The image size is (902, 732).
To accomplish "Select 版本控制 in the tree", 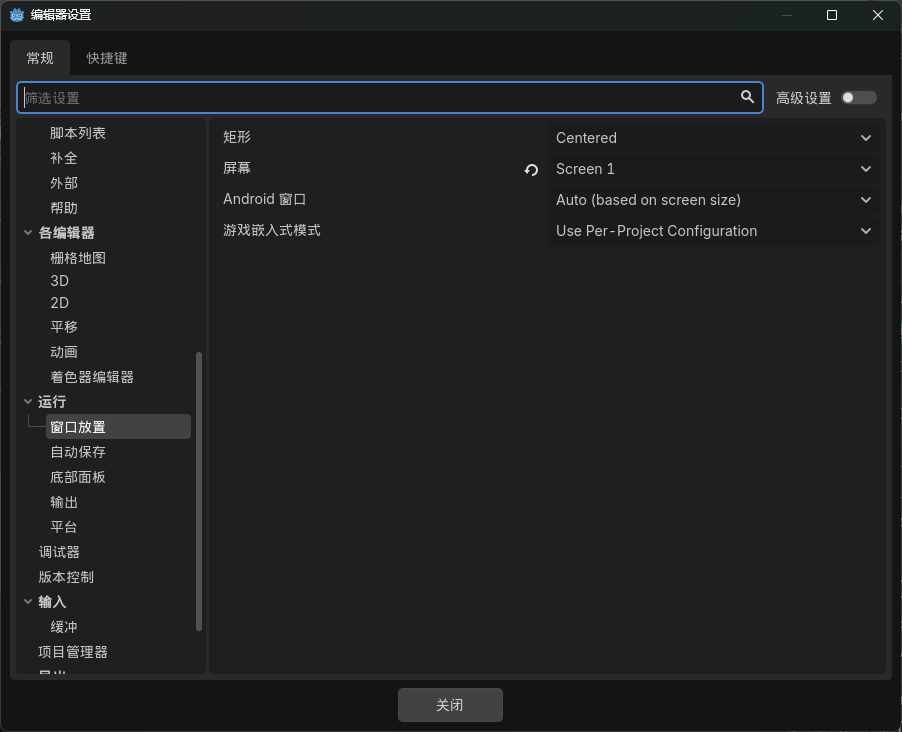I will coord(66,577).
